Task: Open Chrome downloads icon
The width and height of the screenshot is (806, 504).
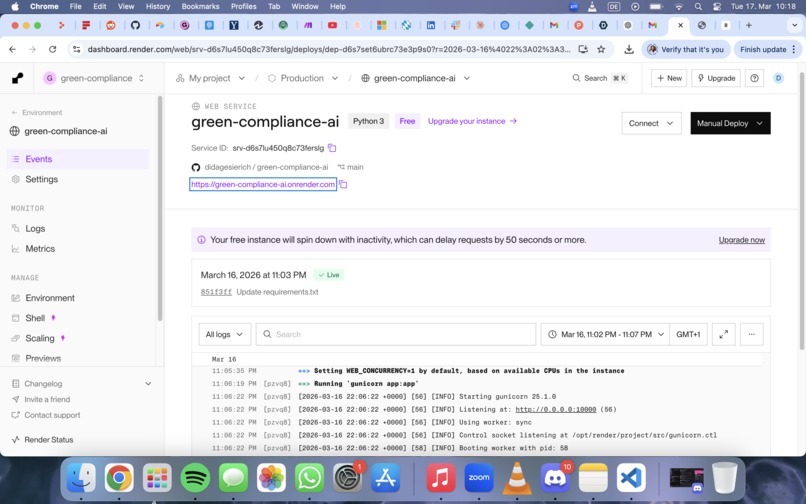Action: 629,49
